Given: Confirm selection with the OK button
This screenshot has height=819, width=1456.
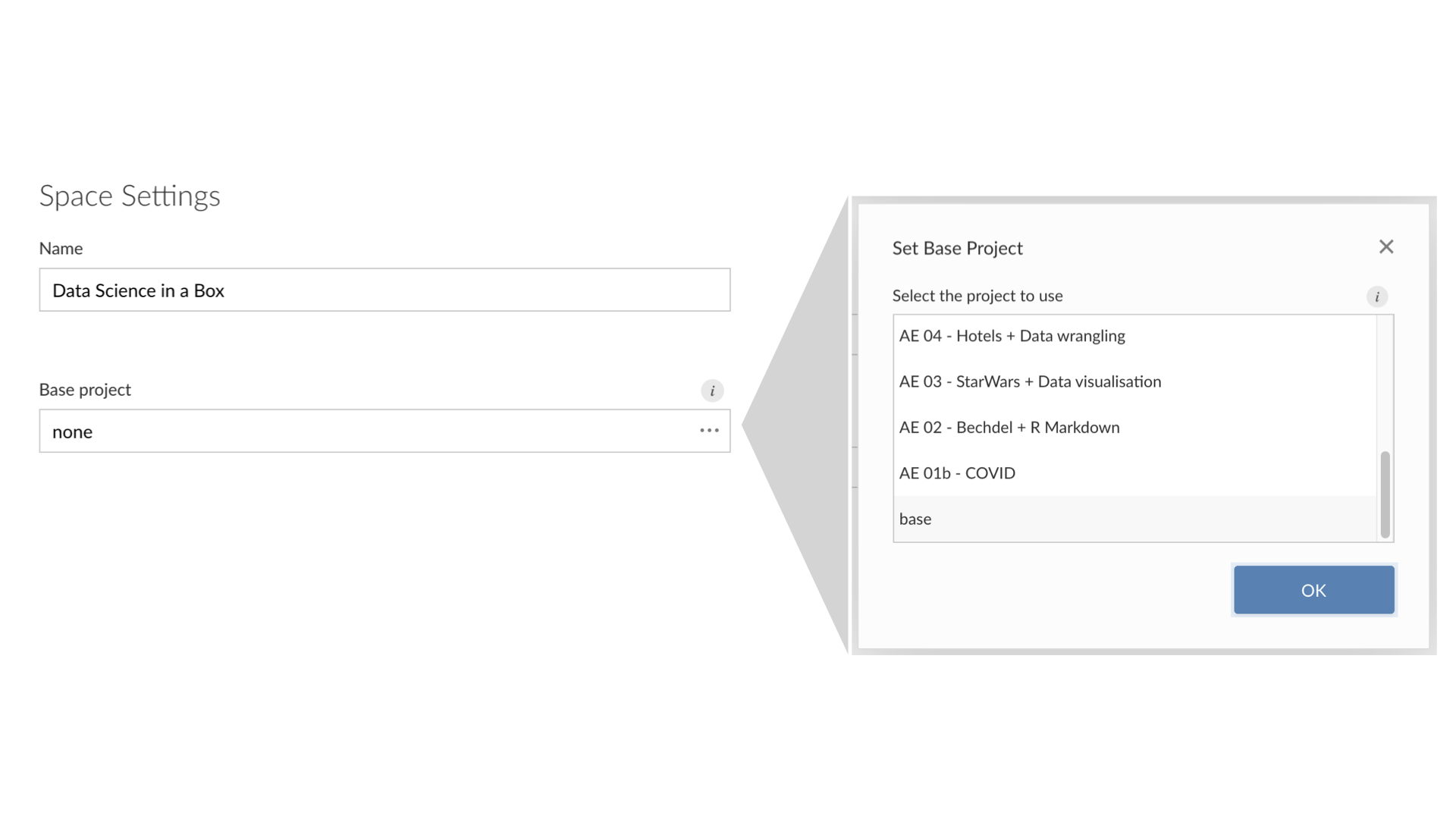Looking at the screenshot, I should [1313, 589].
